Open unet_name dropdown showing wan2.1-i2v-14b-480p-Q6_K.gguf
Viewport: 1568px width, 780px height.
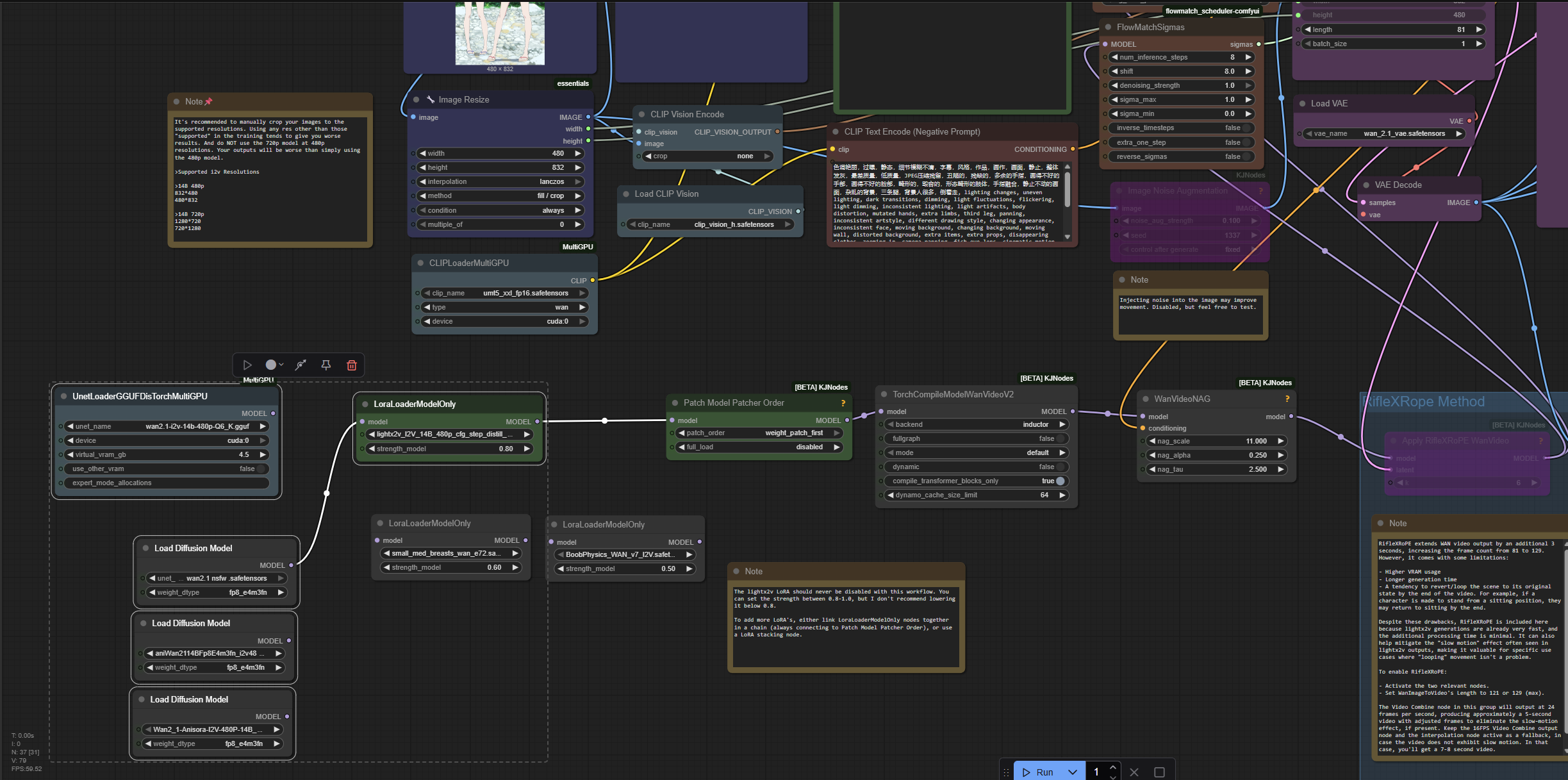(167, 427)
